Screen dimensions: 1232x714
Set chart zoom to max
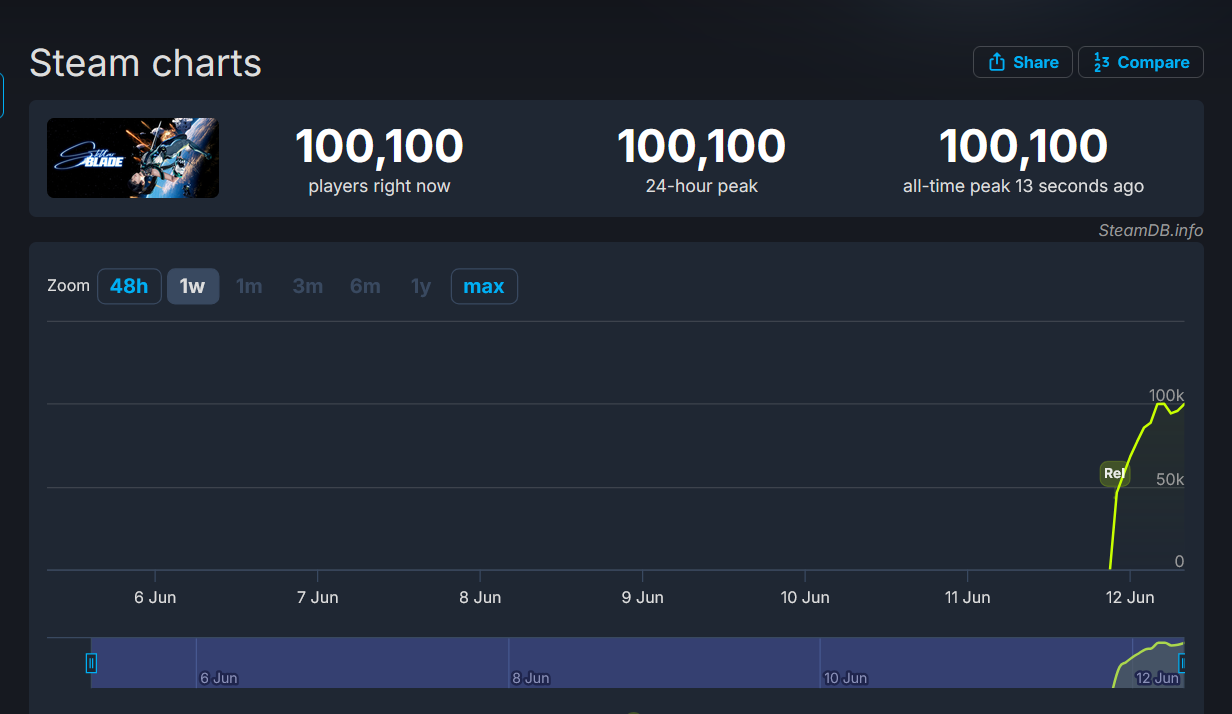coord(484,286)
